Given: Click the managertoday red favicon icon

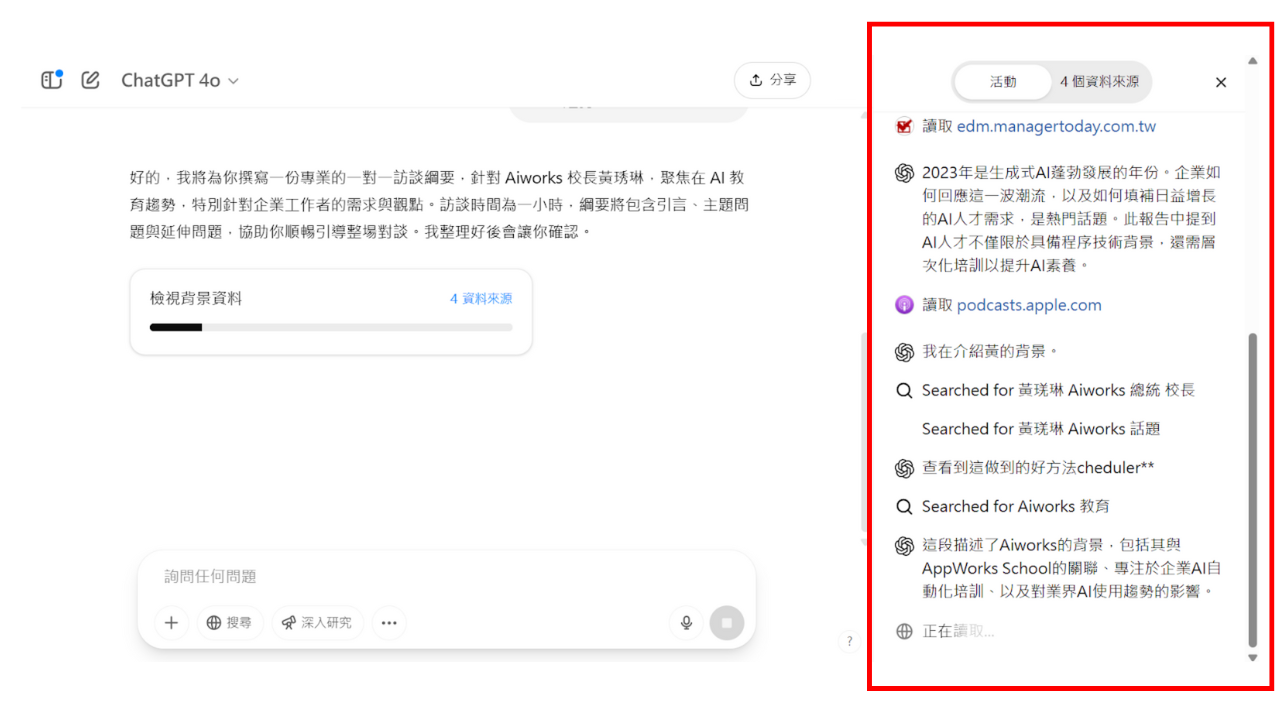Looking at the screenshot, I should pyautogui.click(x=904, y=126).
